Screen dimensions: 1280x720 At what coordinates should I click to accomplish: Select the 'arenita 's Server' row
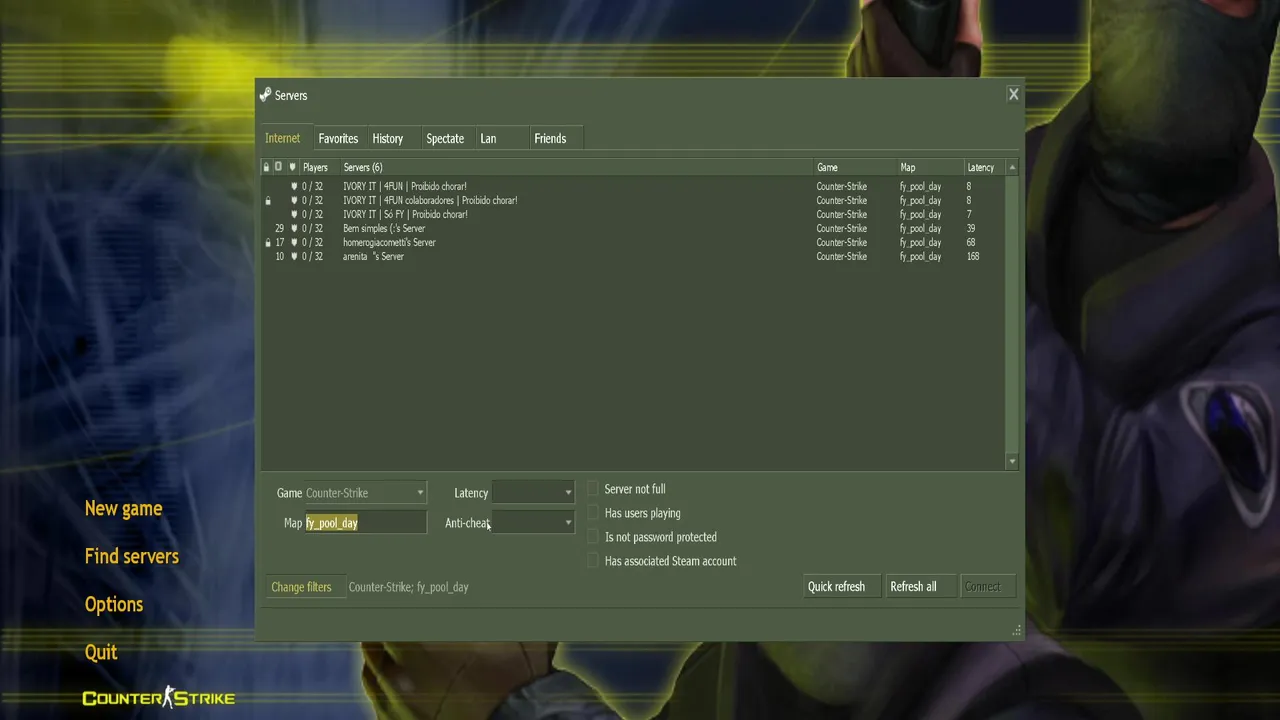click(634, 256)
